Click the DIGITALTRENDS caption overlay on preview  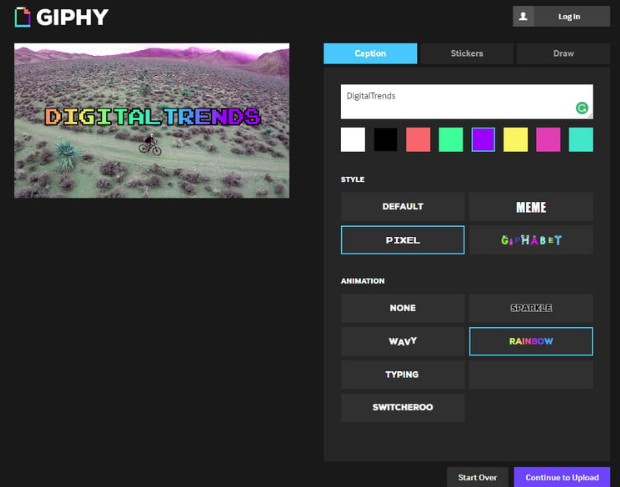click(x=153, y=117)
